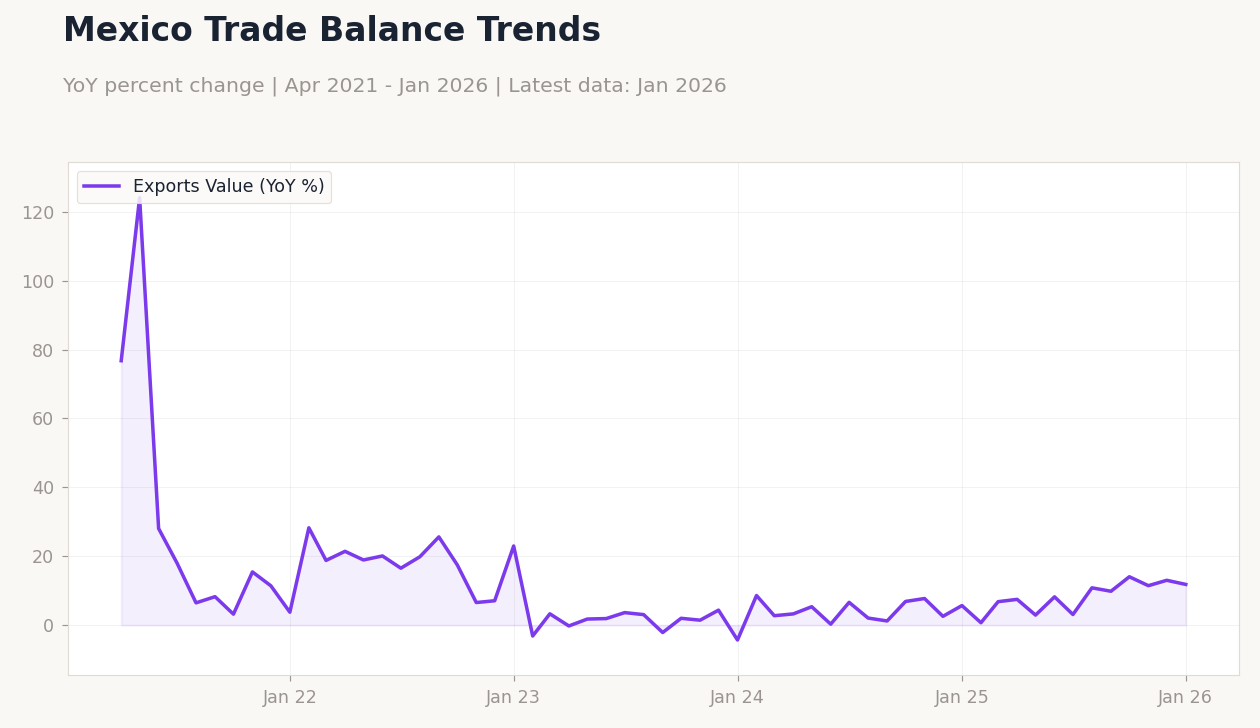Click the x-axis label 'Jan 24'

tap(738, 698)
